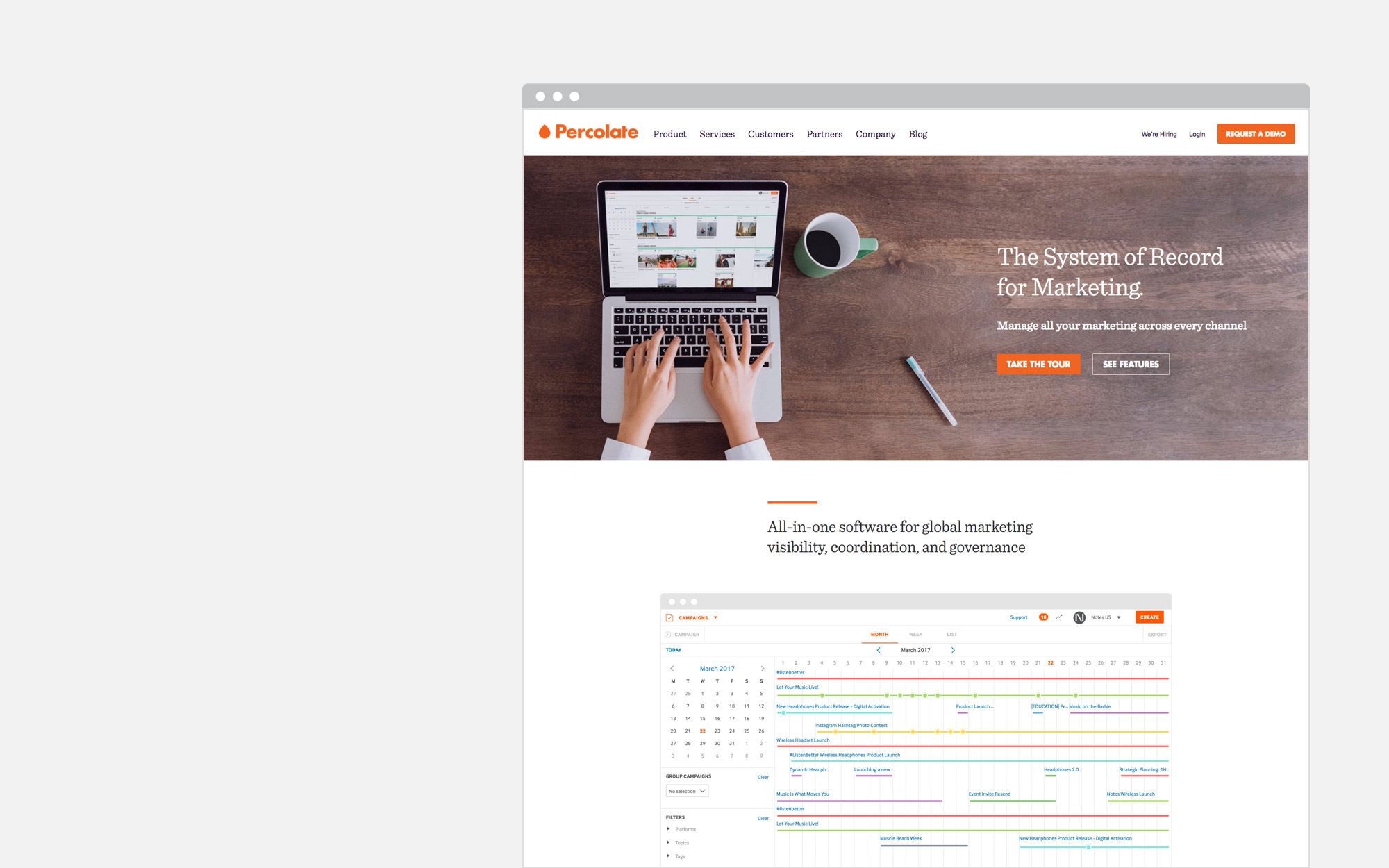Clear the Filters section
The height and width of the screenshot is (868, 1389).
(763, 818)
